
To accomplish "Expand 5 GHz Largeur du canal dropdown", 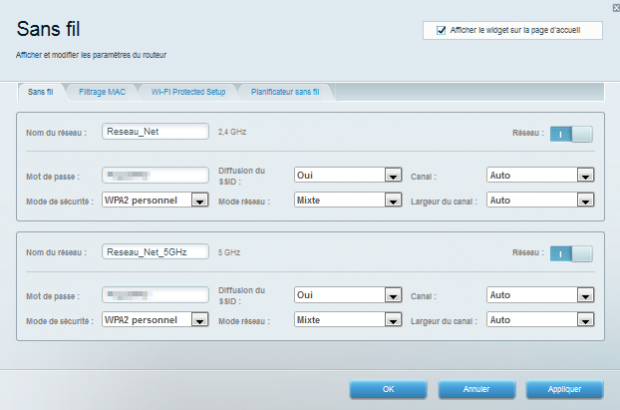I will coord(585,320).
